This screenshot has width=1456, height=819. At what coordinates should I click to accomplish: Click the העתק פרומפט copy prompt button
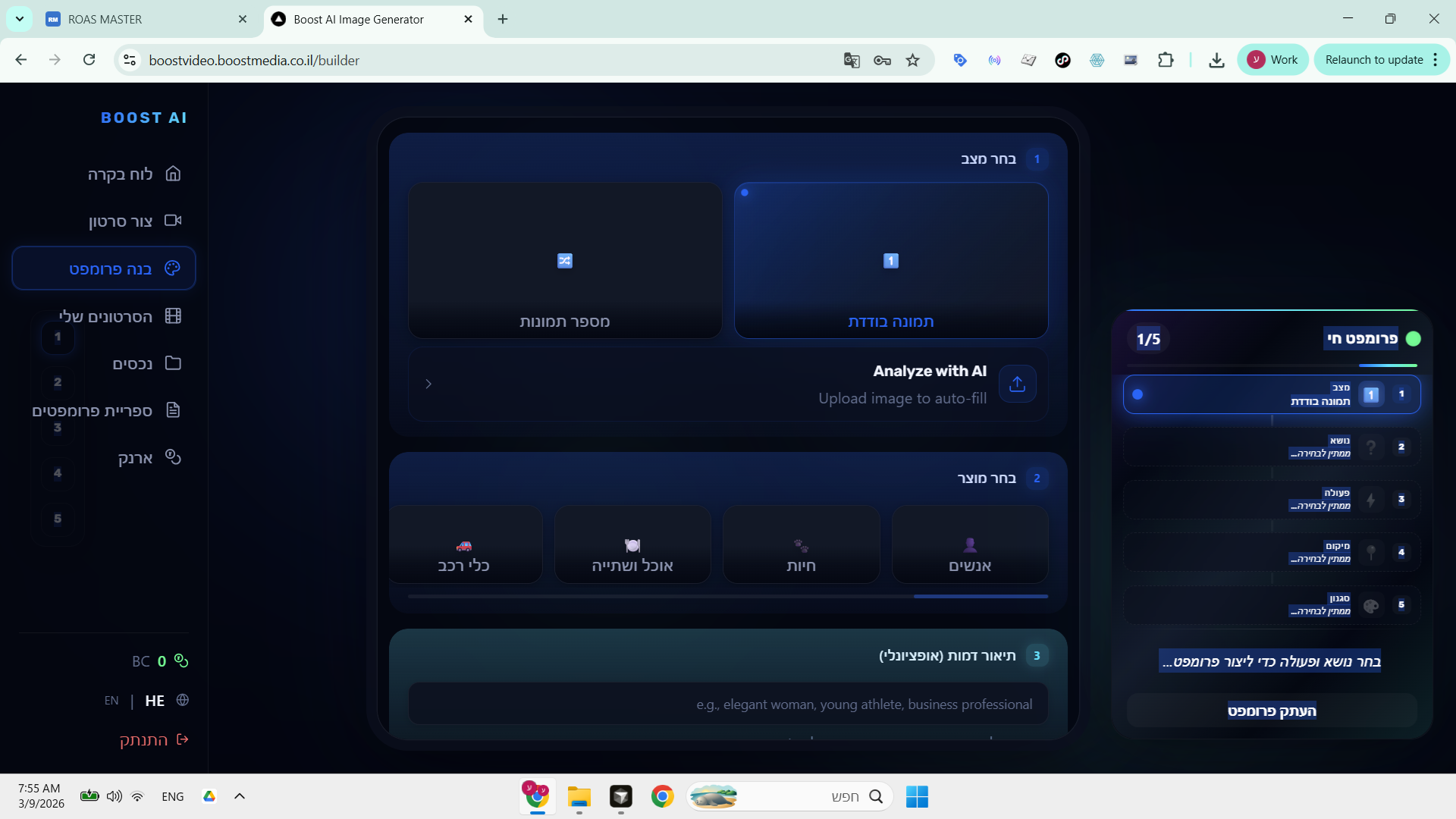coord(1272,711)
